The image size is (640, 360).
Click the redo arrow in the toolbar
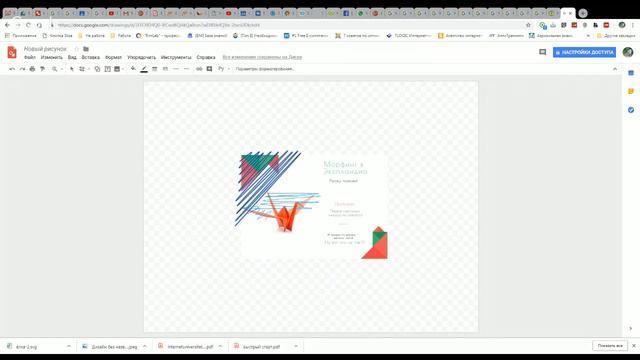pyautogui.click(x=22, y=69)
